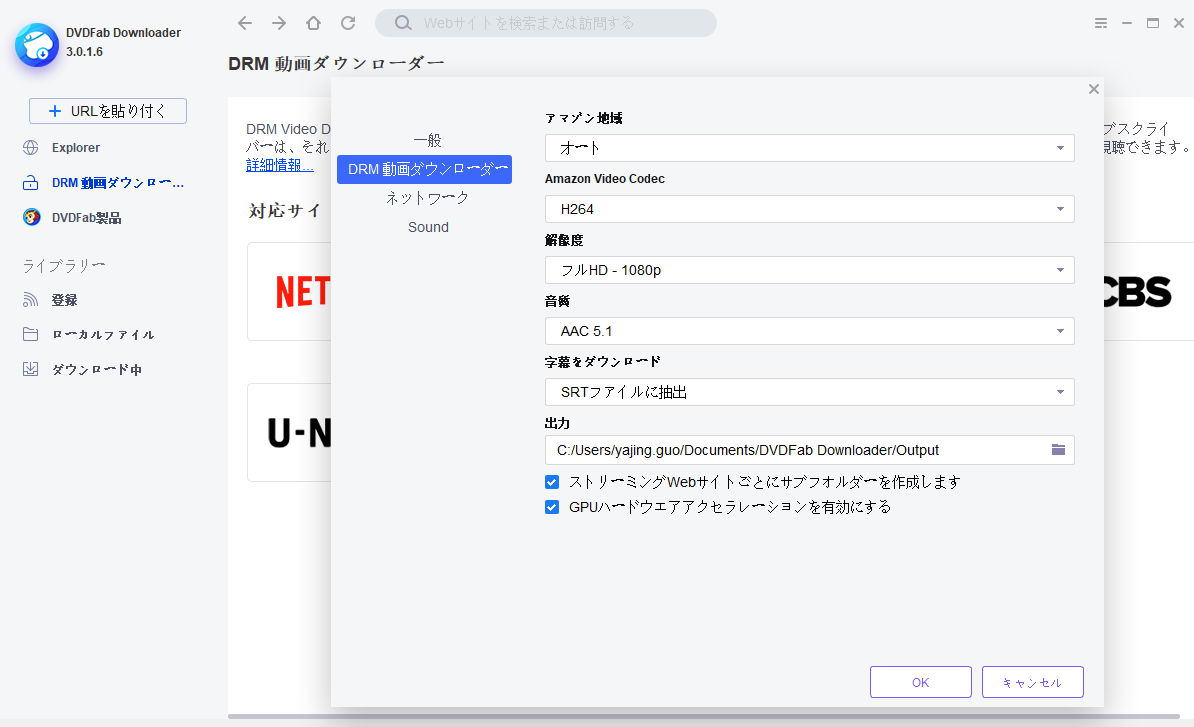Click the magnifier search icon

tap(403, 23)
